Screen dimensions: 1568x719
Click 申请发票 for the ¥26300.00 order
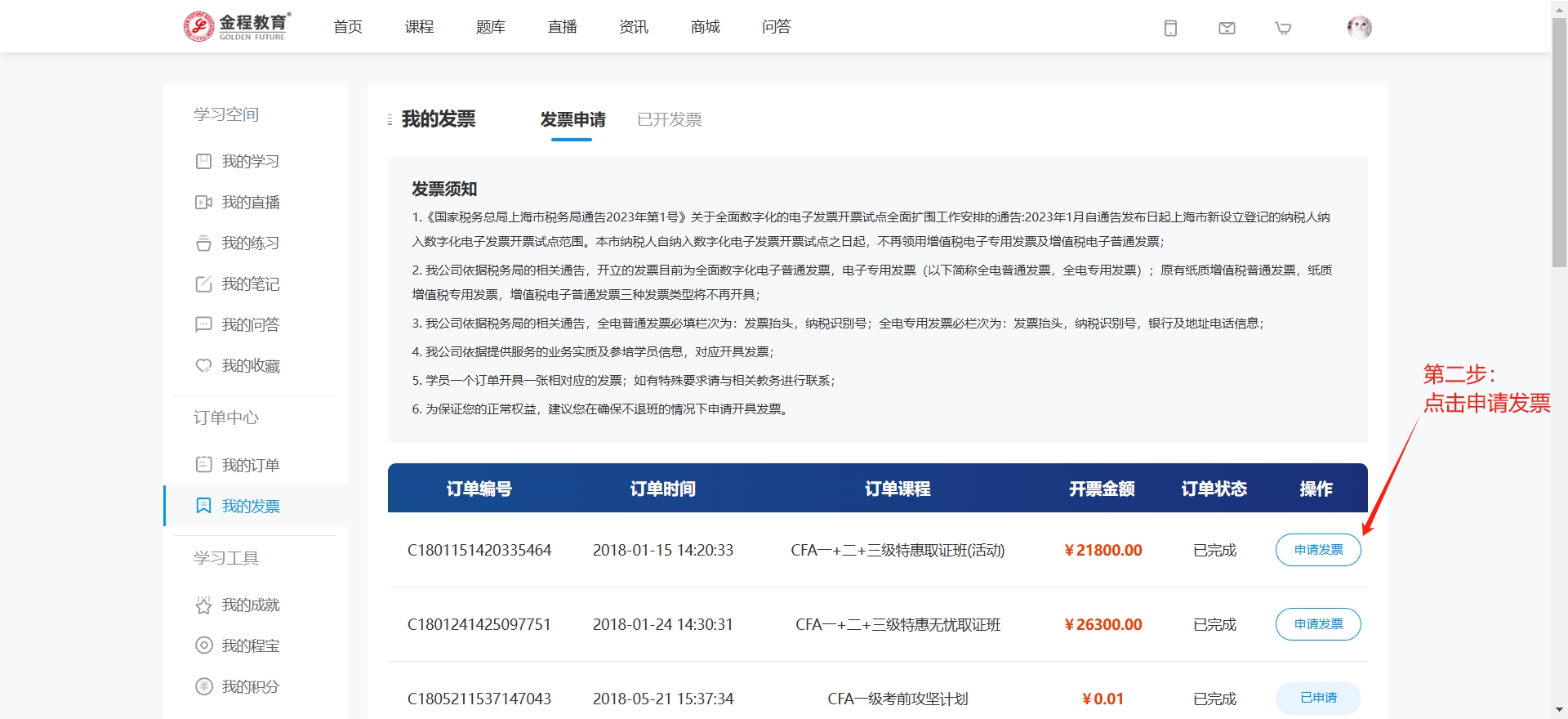click(1317, 624)
